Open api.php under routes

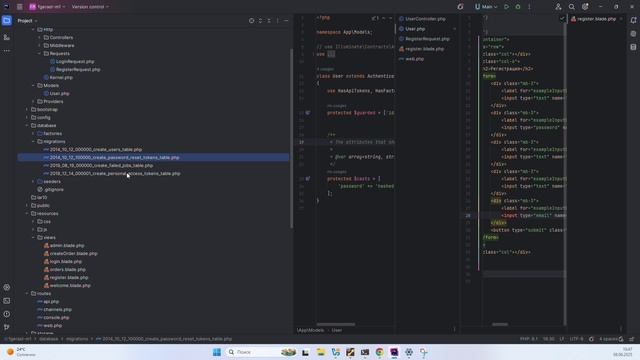(51, 301)
